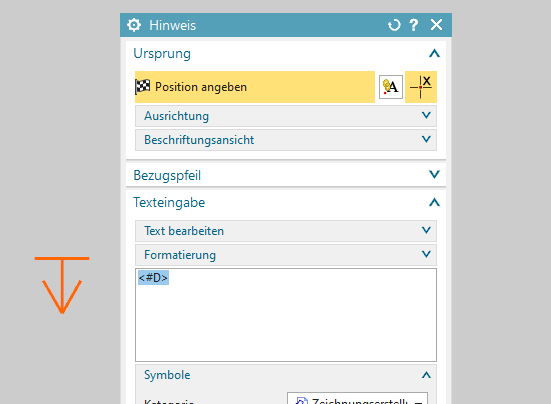Expand the Text bearbeiten group
Image resolution: width=551 pixels, height=404 pixels.
[x=286, y=231]
